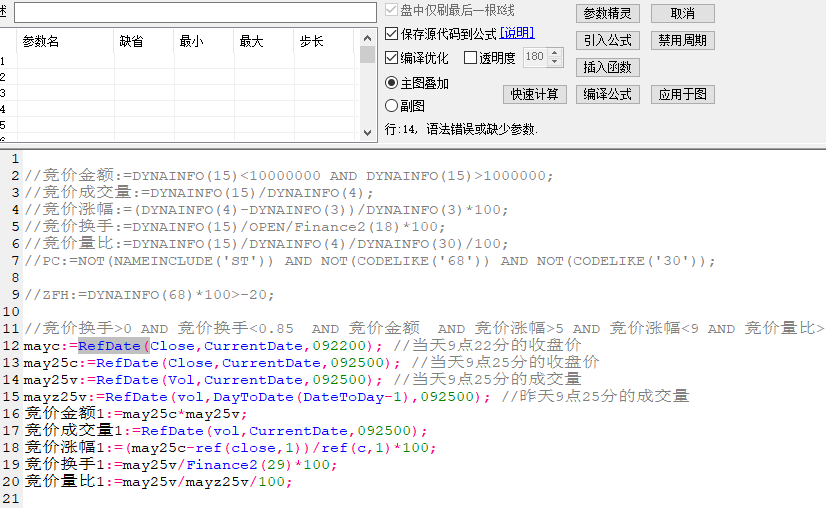The image size is (826, 508).
Task: Click DayToDate function on line 15
Action: tap(253, 397)
